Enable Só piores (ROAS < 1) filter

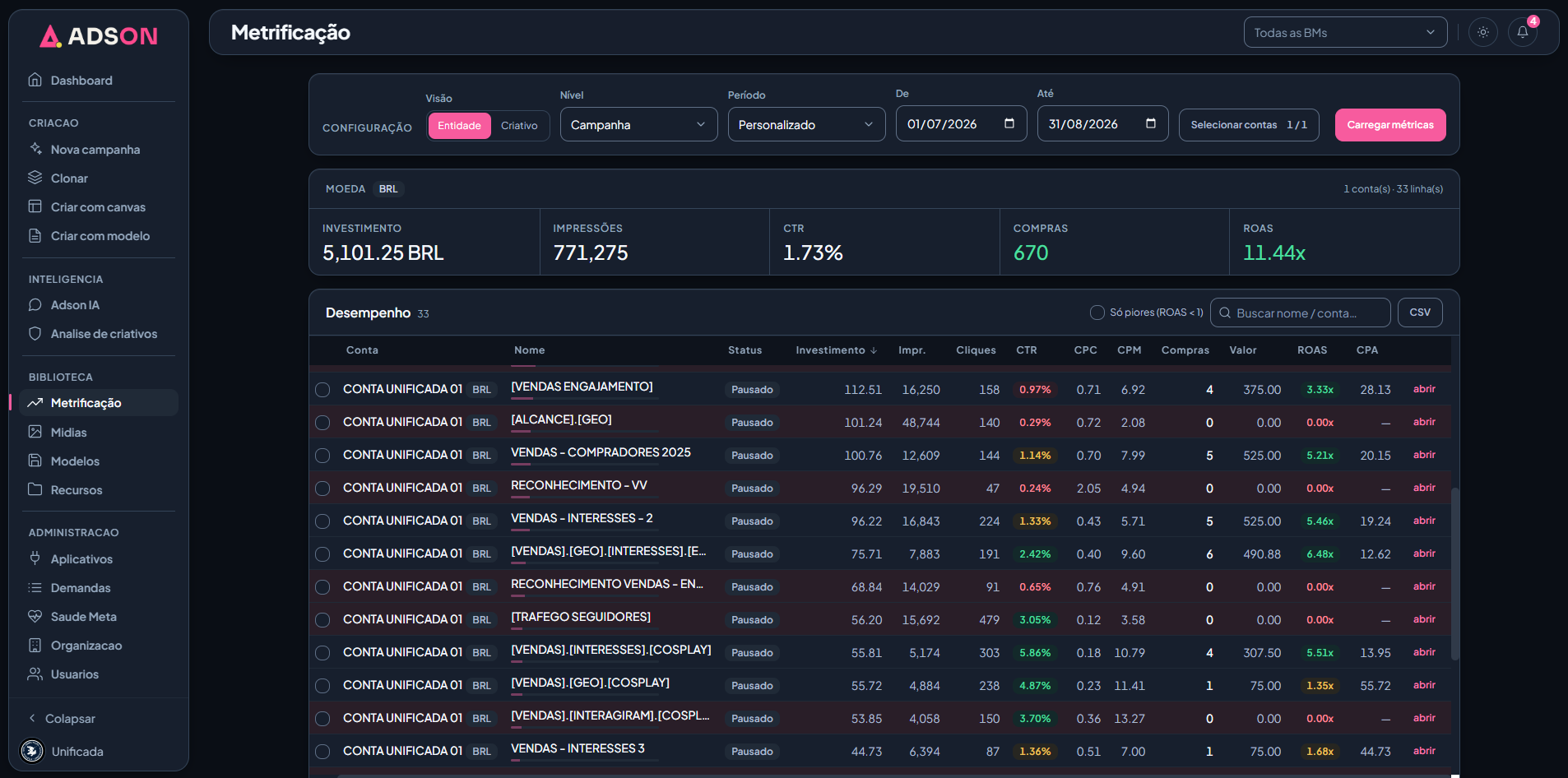1097,313
